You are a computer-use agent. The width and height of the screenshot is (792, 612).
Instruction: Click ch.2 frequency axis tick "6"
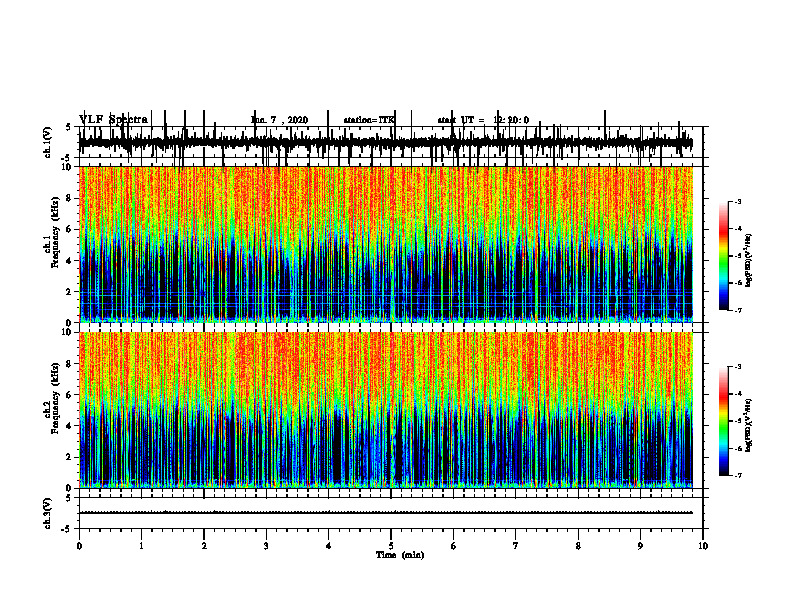coord(69,395)
